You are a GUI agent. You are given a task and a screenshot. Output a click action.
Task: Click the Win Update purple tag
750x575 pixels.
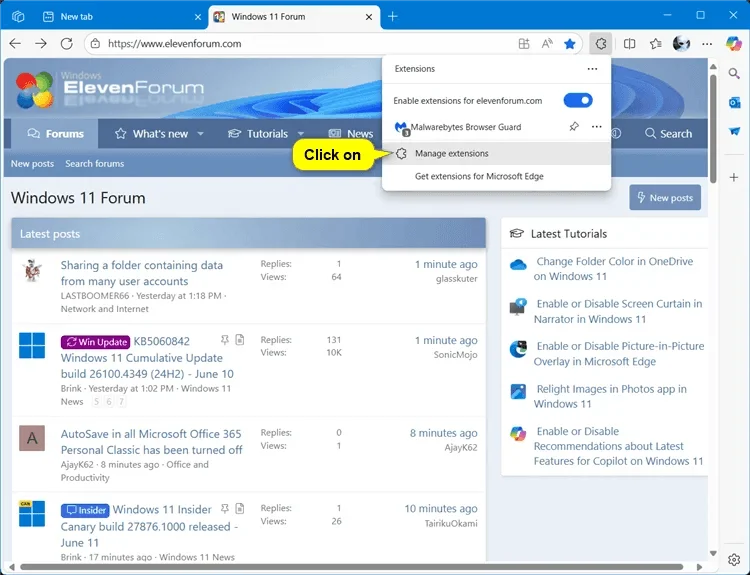click(95, 342)
